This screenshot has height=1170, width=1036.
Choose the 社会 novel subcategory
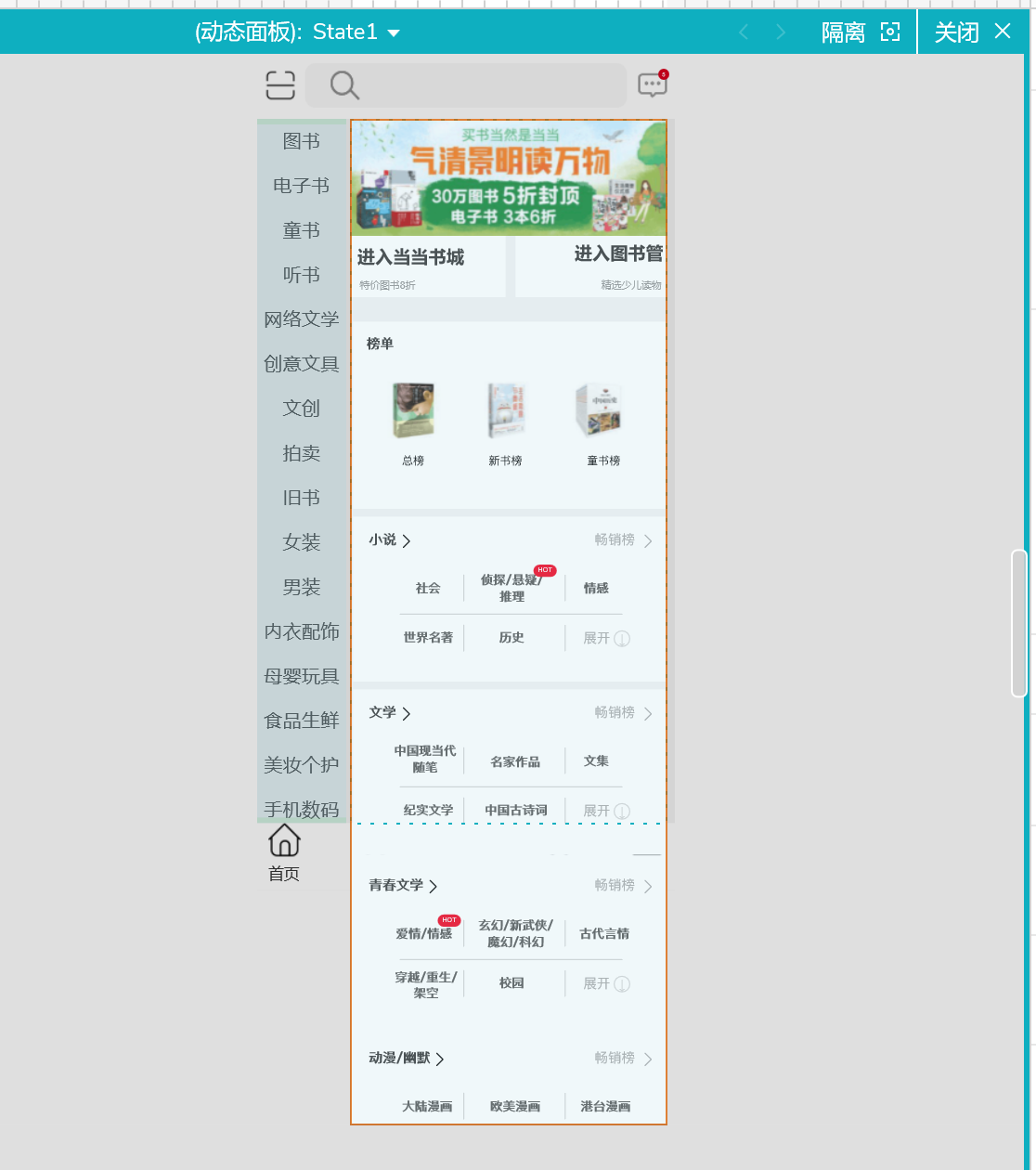pyautogui.click(x=428, y=589)
